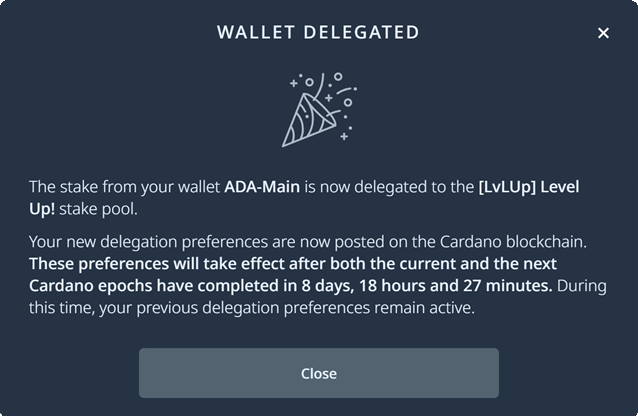This screenshot has height=416, width=638.
Task: Click the Close button
Action: coord(318,373)
